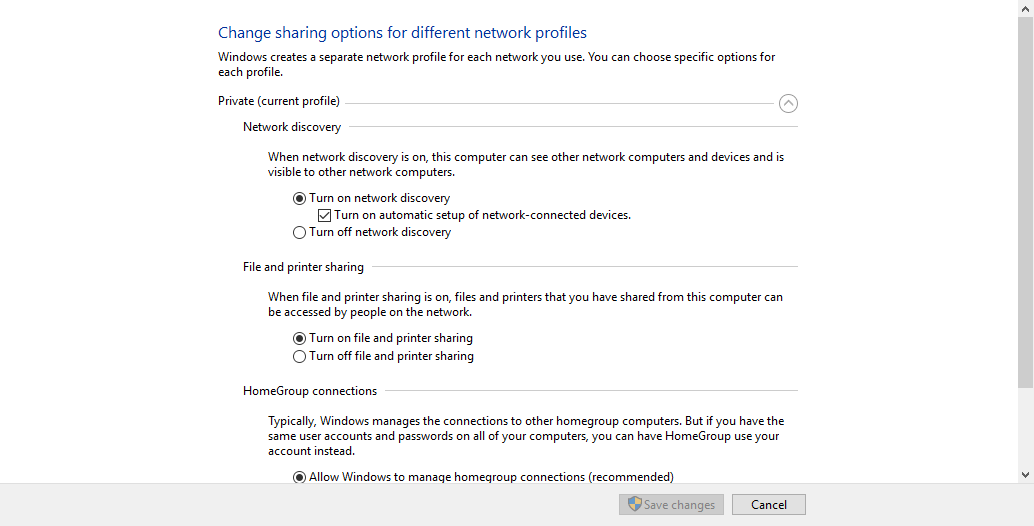Click the Save changes button
Screen dimensions: 1034x526
pyautogui.click(x=669, y=505)
